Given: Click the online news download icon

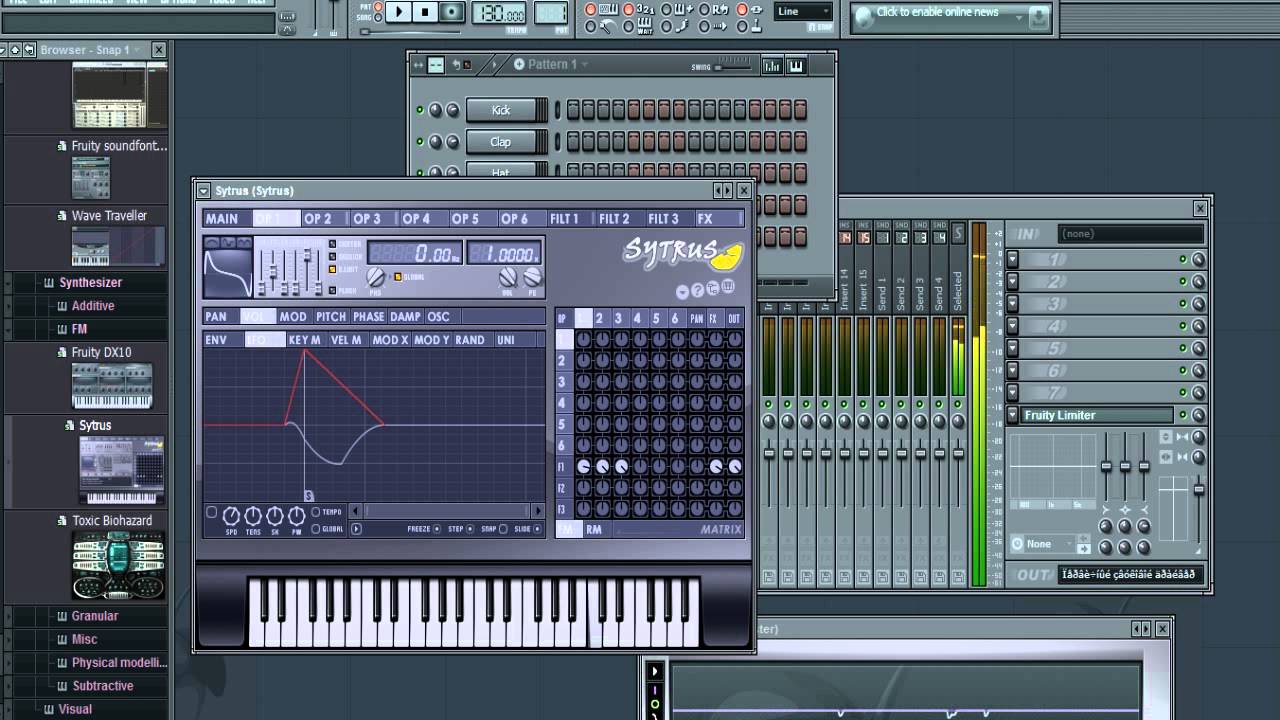Looking at the screenshot, I should tap(1039, 16).
